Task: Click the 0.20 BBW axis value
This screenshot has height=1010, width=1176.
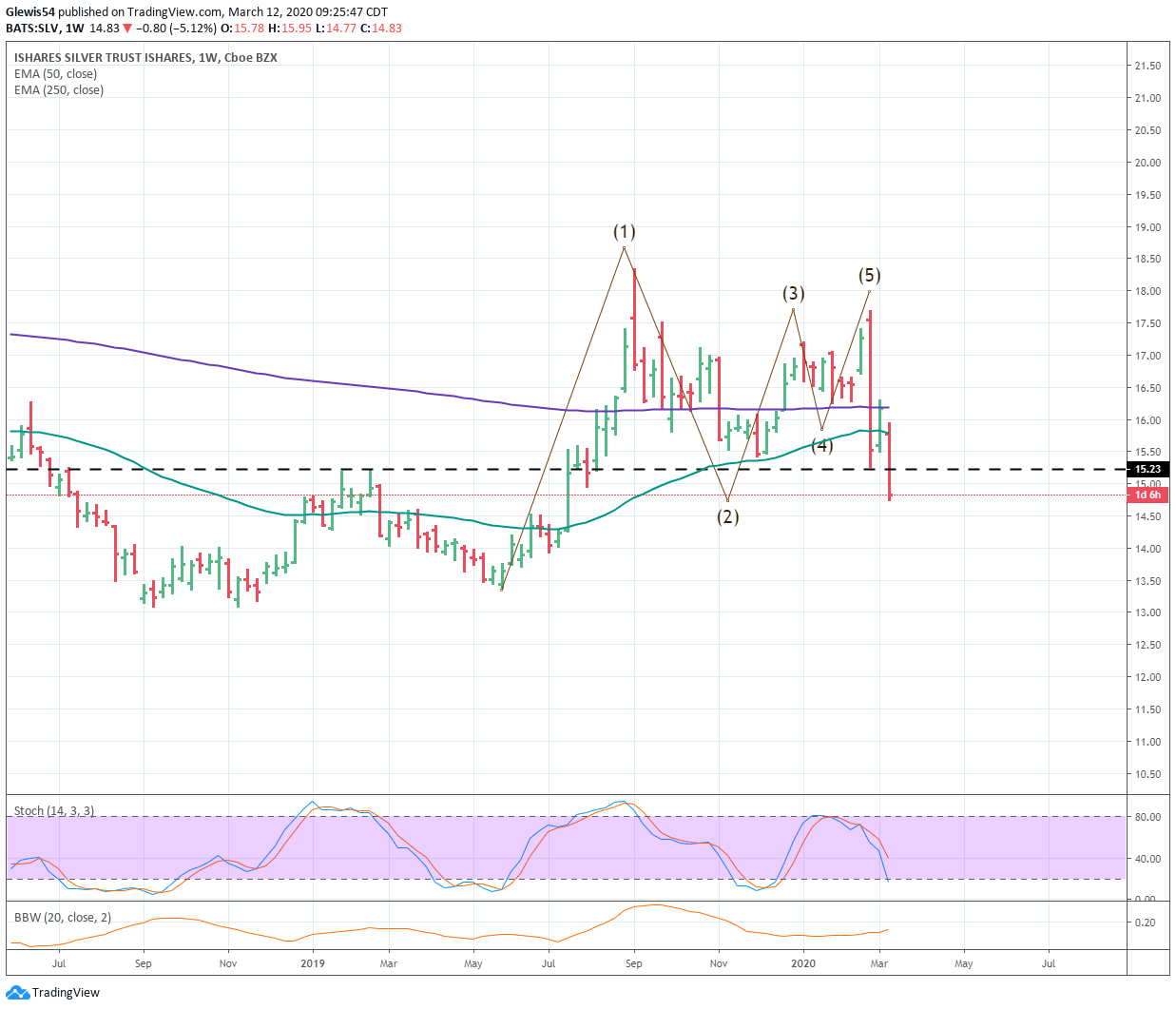Action: [1145, 923]
